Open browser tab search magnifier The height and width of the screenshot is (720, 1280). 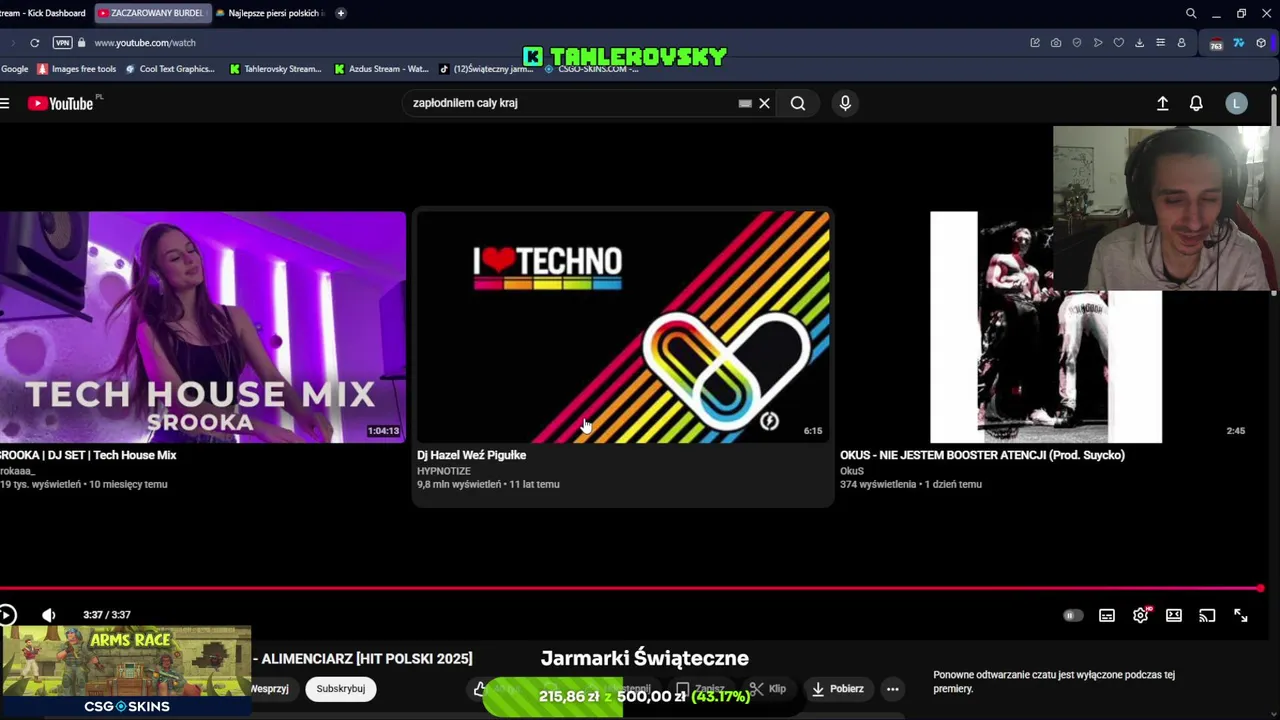1191,13
